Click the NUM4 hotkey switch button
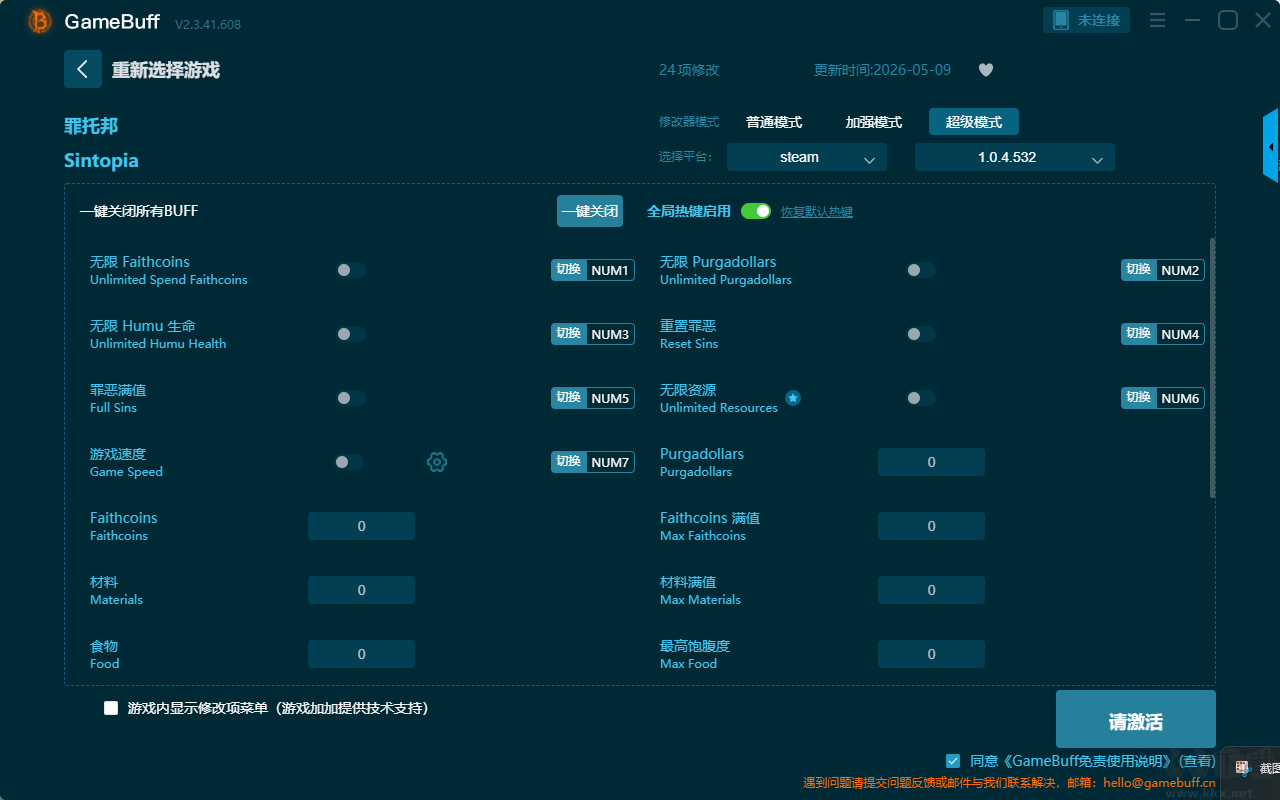Image resolution: width=1280 pixels, height=800 pixels. (1163, 334)
